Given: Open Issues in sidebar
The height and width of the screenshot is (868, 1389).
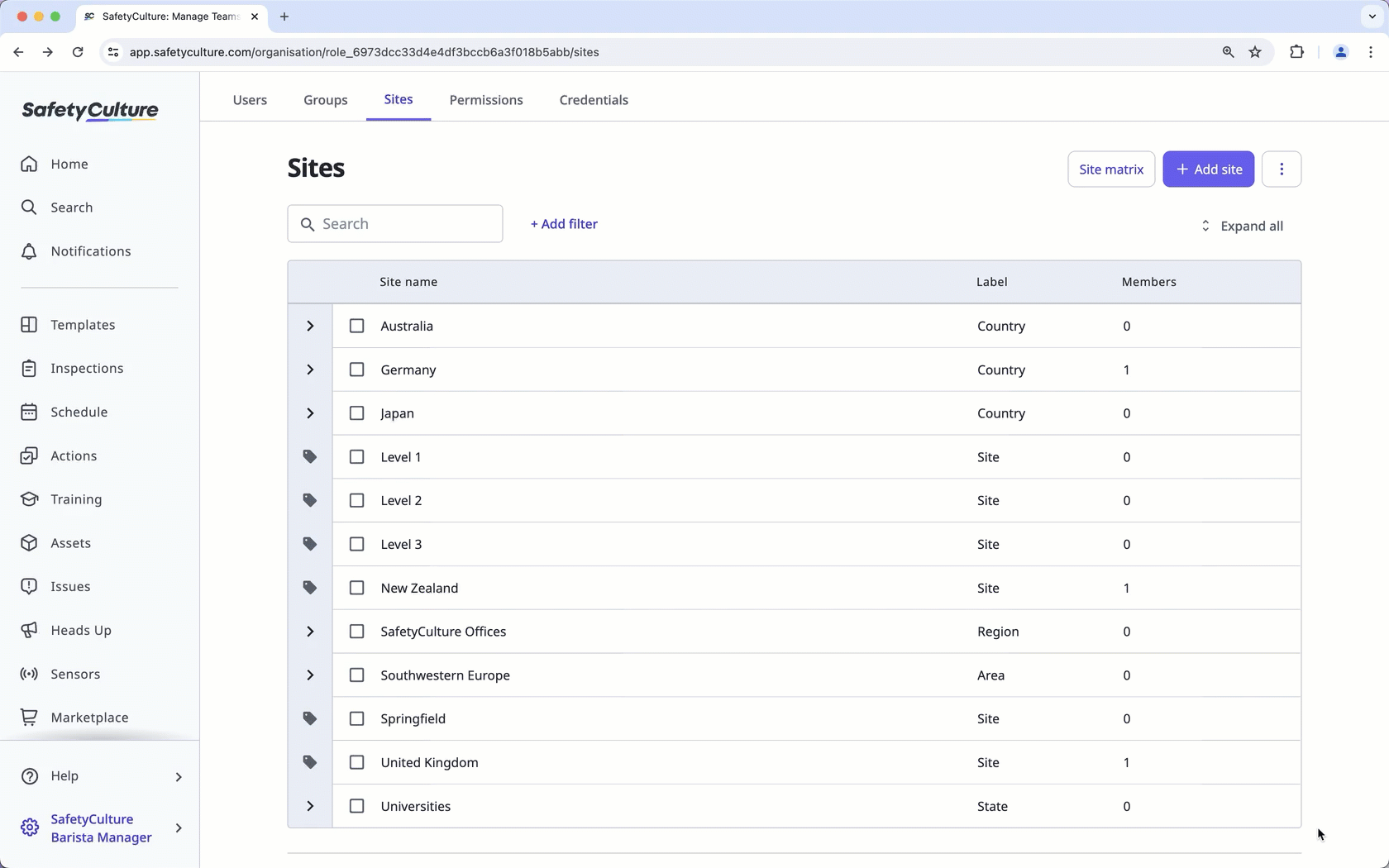Looking at the screenshot, I should (55, 587).
